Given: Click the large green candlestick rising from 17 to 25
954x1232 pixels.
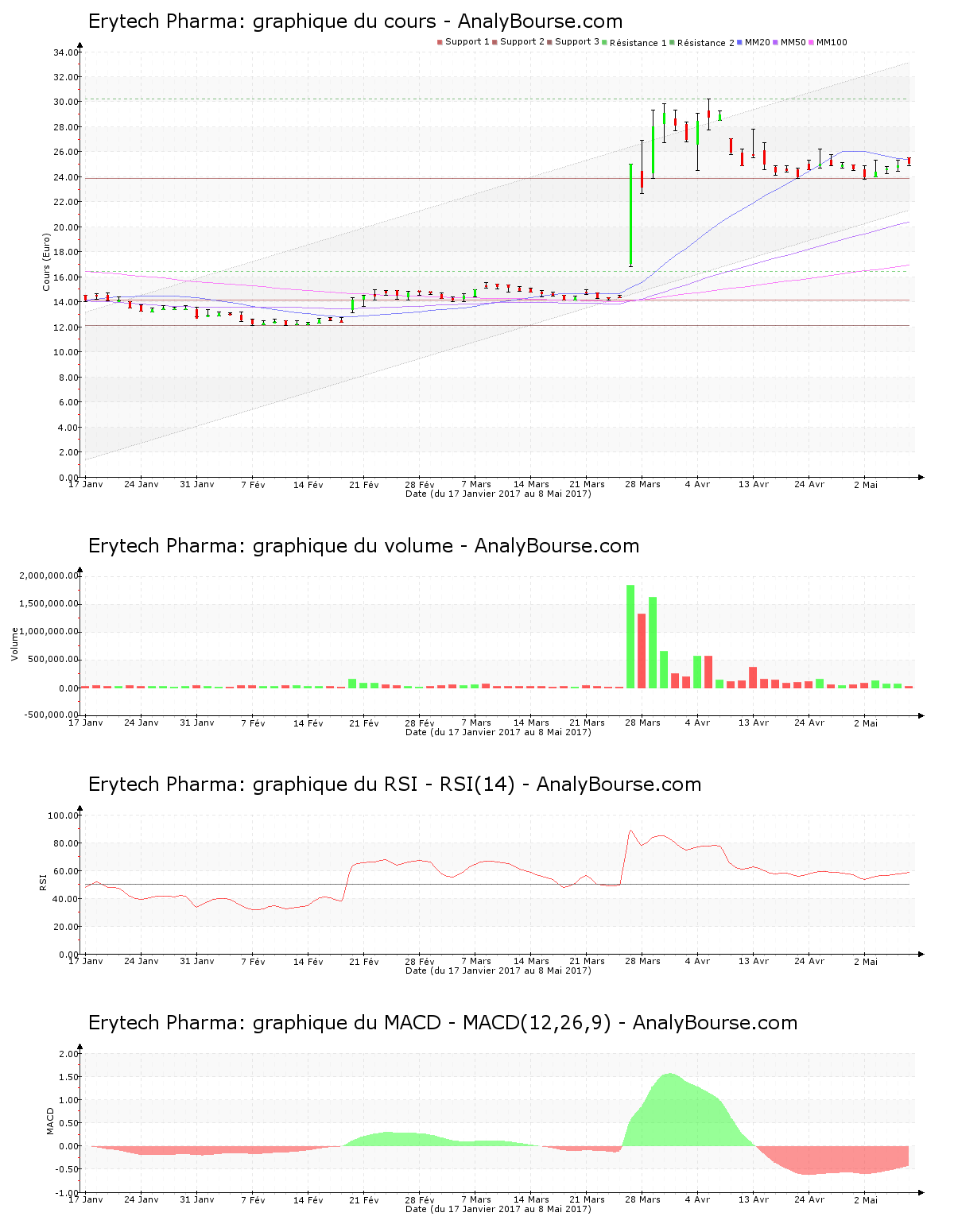Looking at the screenshot, I should pyautogui.click(x=630, y=215).
